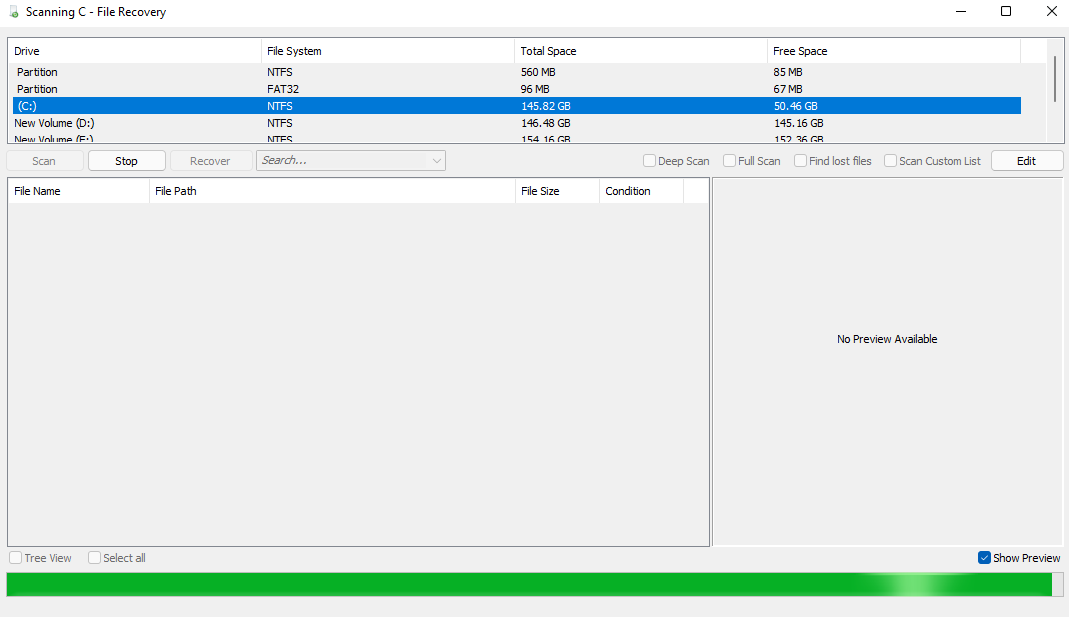Enable the Deep Scan checkbox
The width and height of the screenshot is (1069, 617).
(x=650, y=161)
